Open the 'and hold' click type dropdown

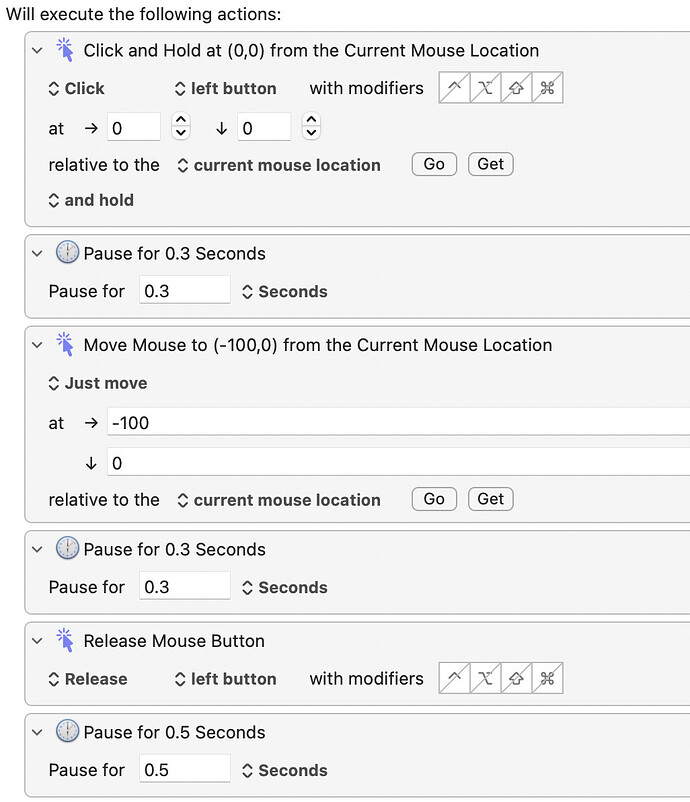[x=91, y=200]
